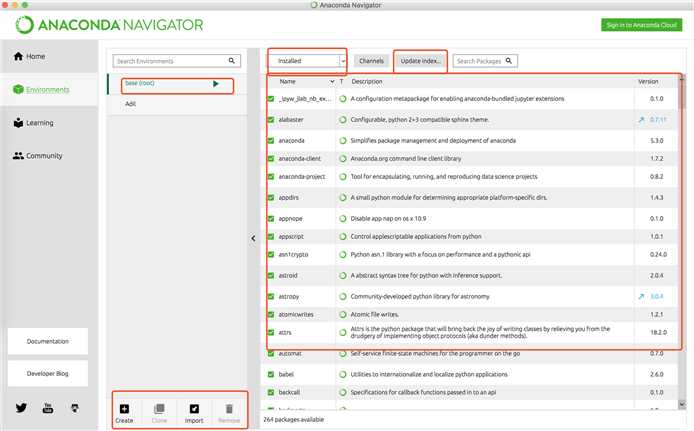Go to the Home tab

49,56
